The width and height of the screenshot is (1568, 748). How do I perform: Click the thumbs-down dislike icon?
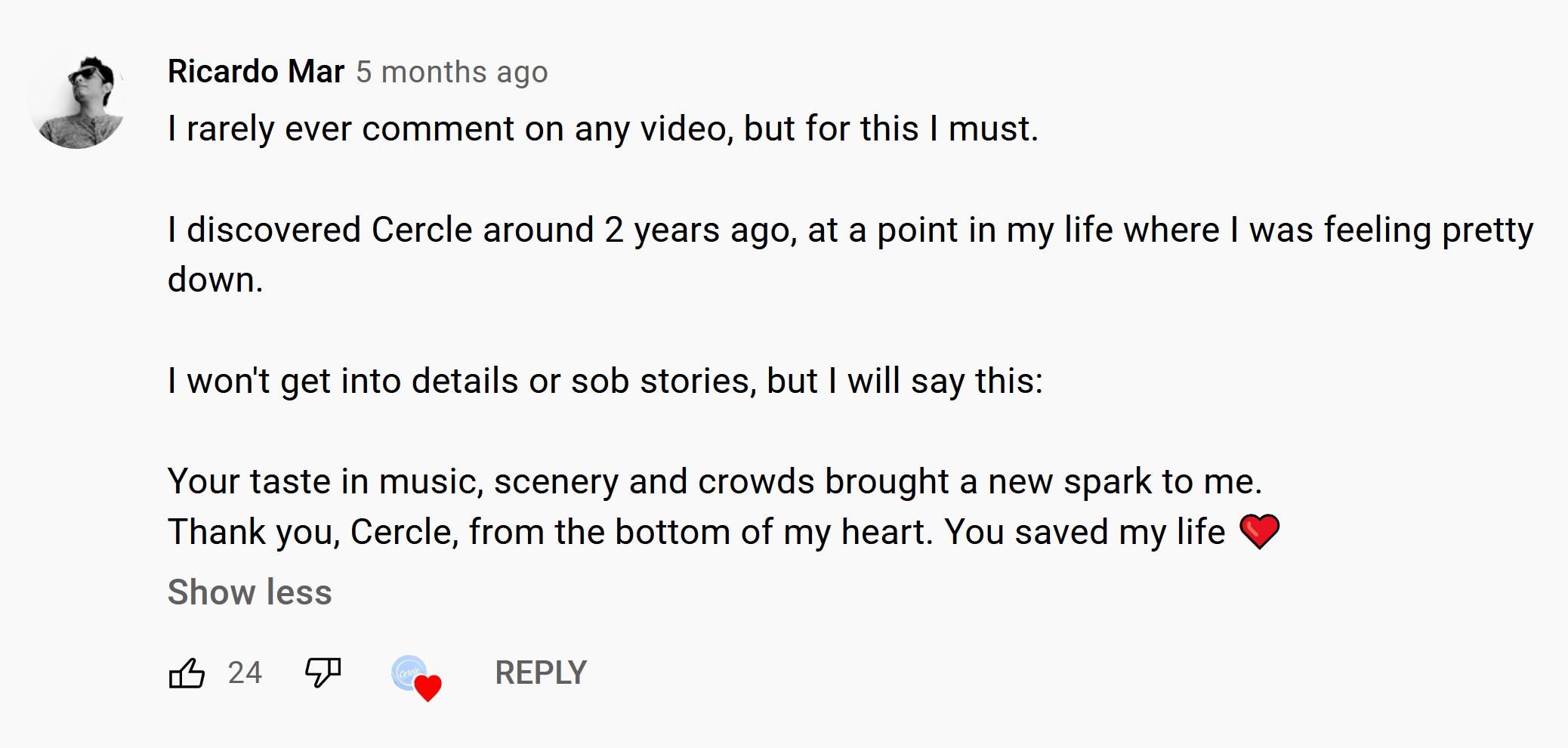[323, 672]
